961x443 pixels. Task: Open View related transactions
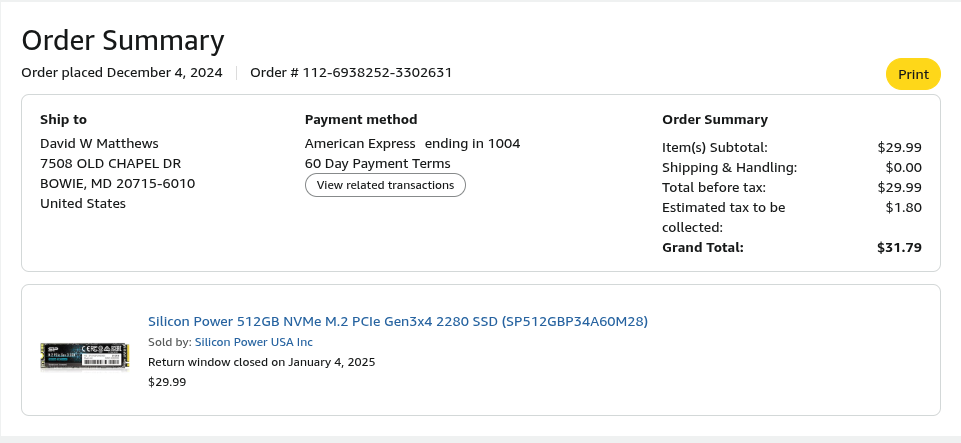coord(385,185)
